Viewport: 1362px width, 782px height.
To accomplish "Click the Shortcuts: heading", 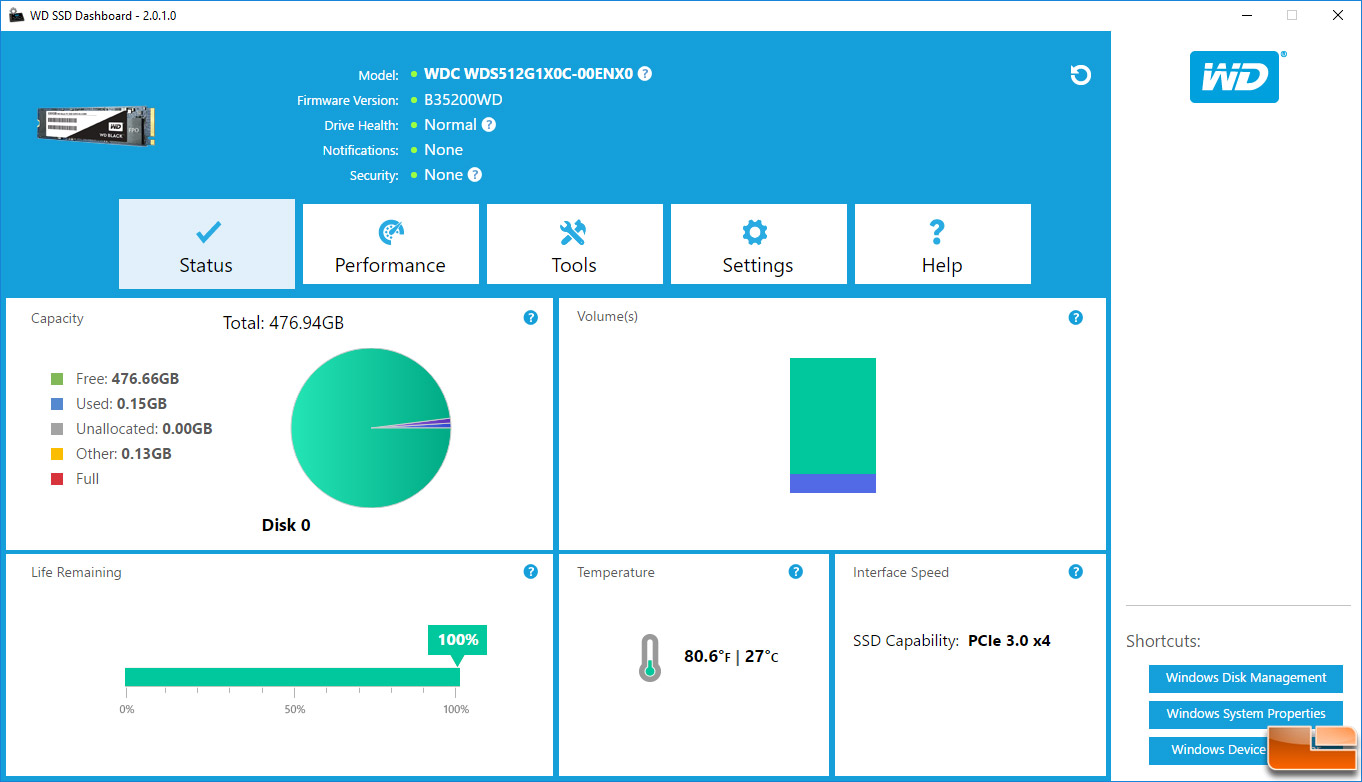I will click(1163, 642).
